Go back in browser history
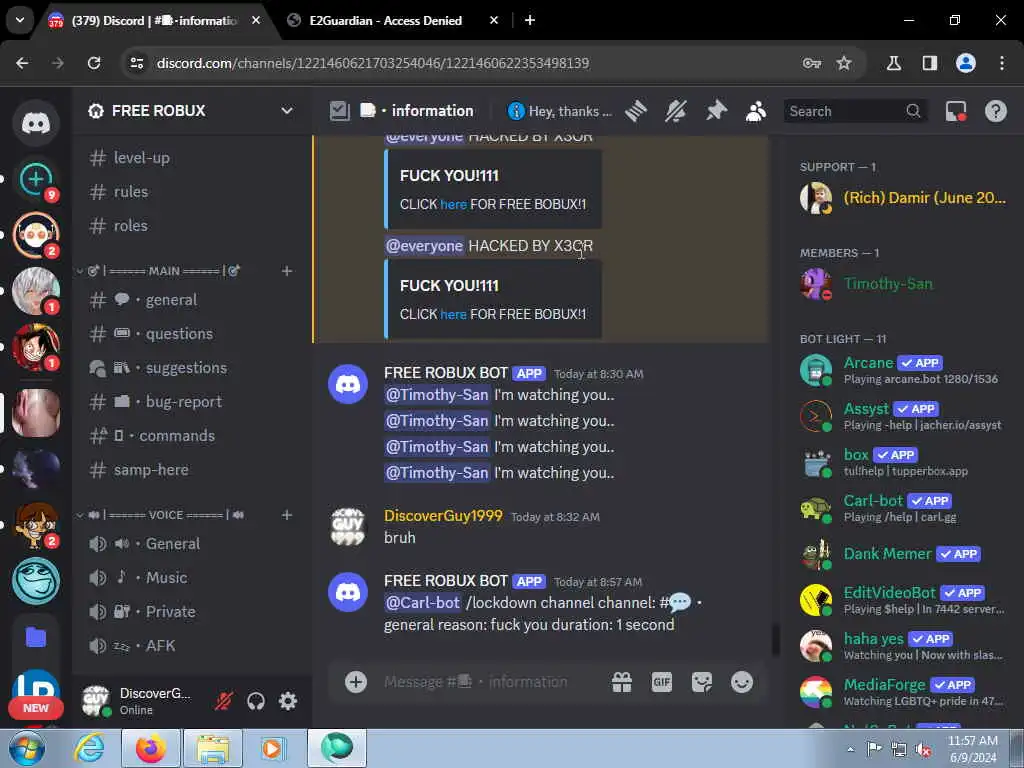Image resolution: width=1024 pixels, height=768 pixels. 22,63
